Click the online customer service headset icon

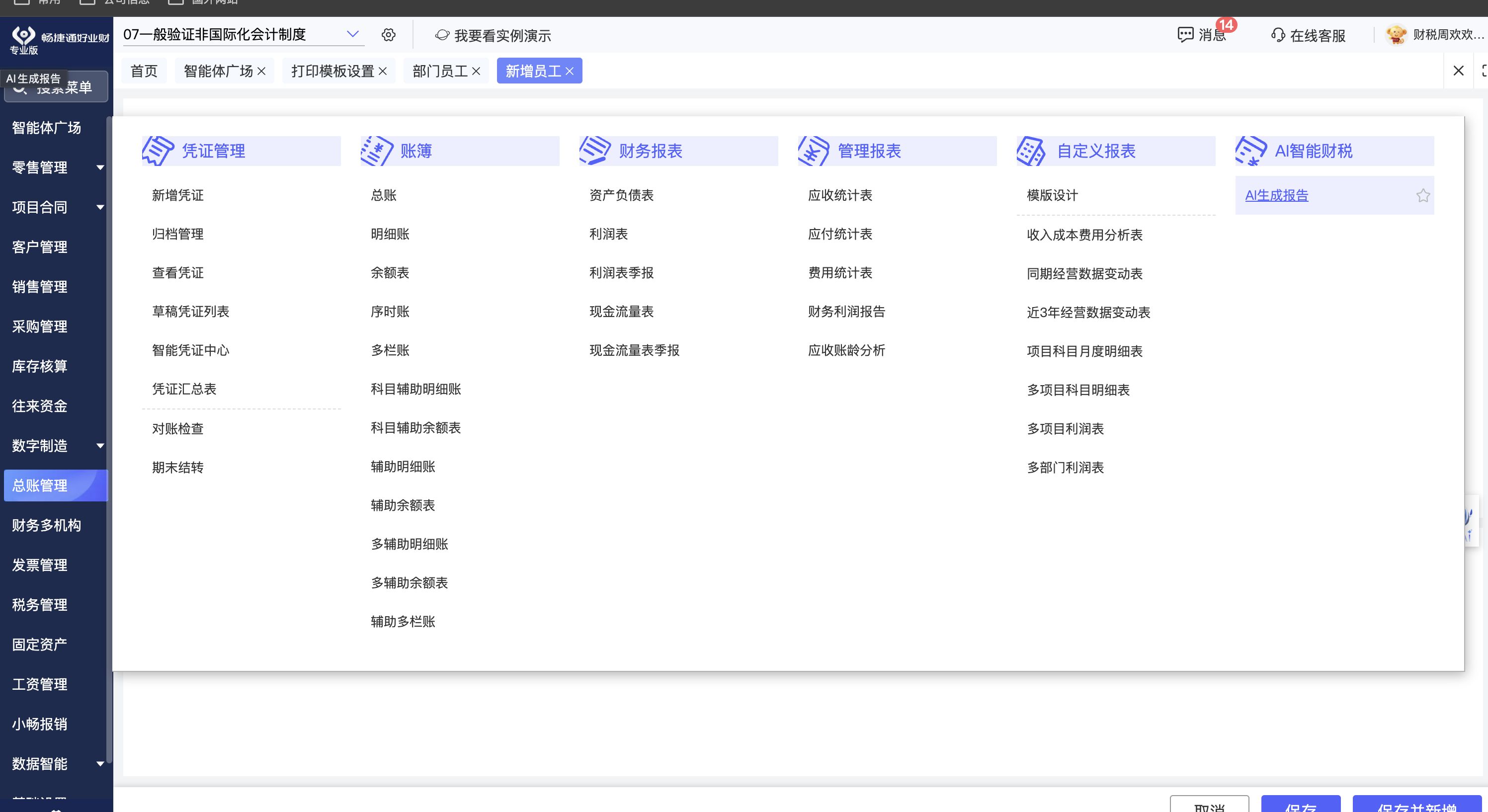tap(1277, 35)
